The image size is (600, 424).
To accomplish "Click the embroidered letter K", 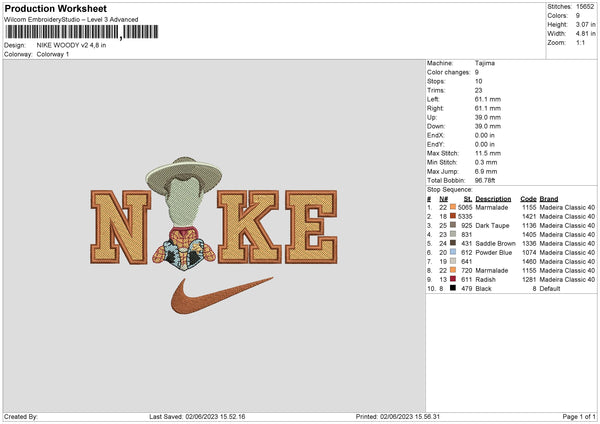I will coord(249,227).
